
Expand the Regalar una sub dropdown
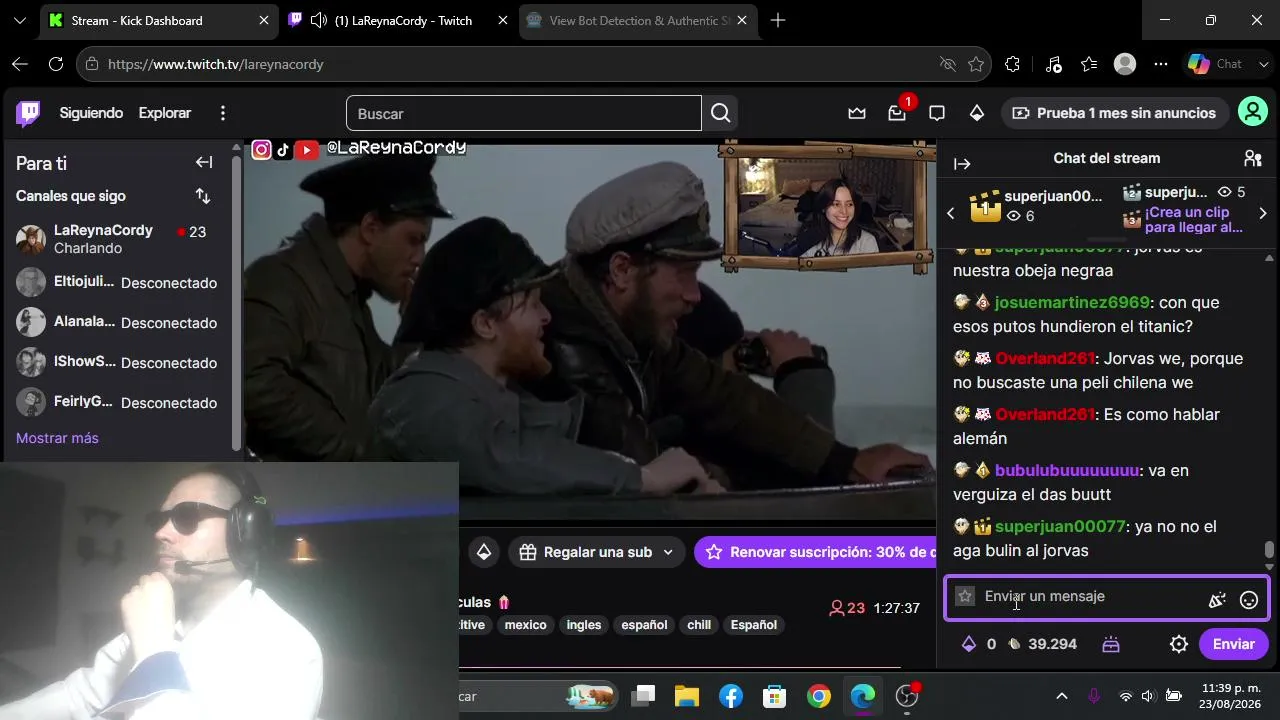[668, 552]
